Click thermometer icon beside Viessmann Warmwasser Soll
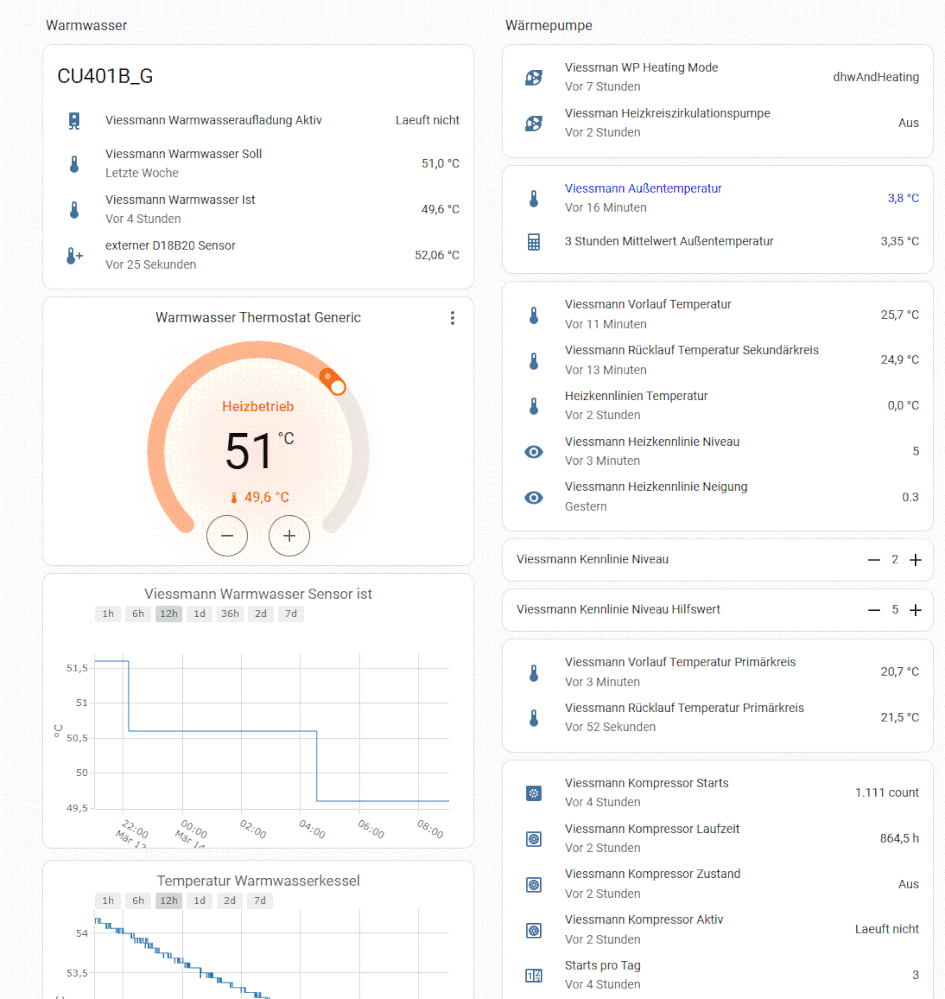This screenshot has height=999, width=945. click(75, 164)
